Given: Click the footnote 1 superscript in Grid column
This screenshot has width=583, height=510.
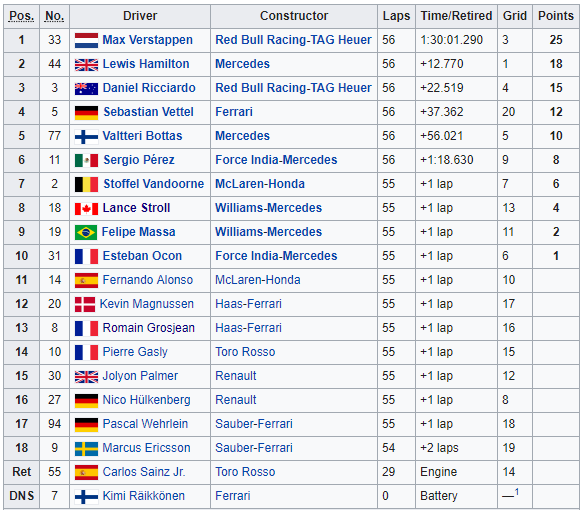Looking at the screenshot, I should (x=517, y=492).
